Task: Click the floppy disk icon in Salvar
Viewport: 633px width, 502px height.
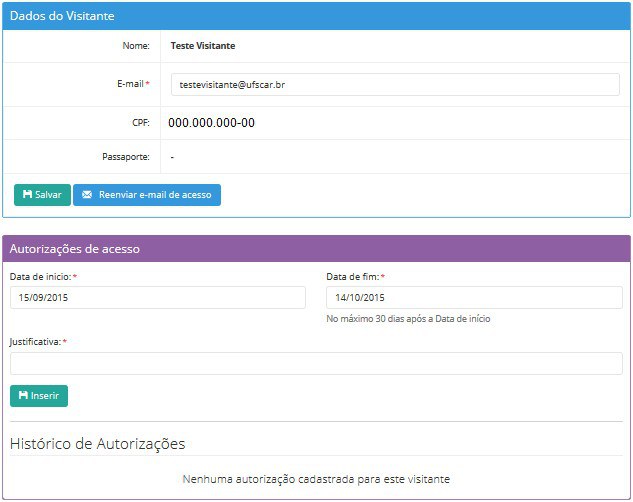Action: tap(27, 195)
